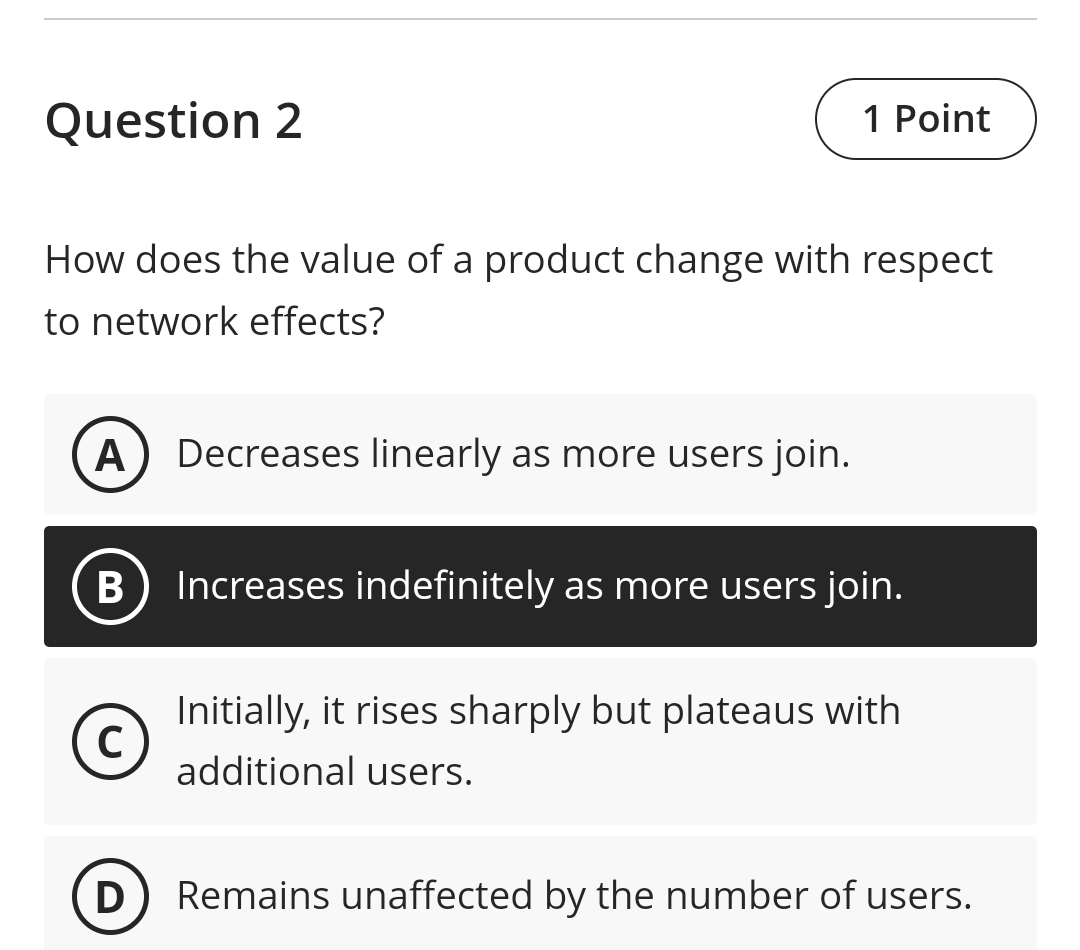The width and height of the screenshot is (1080, 950).
Task: Select the circled letter C icon
Action: pos(110,740)
